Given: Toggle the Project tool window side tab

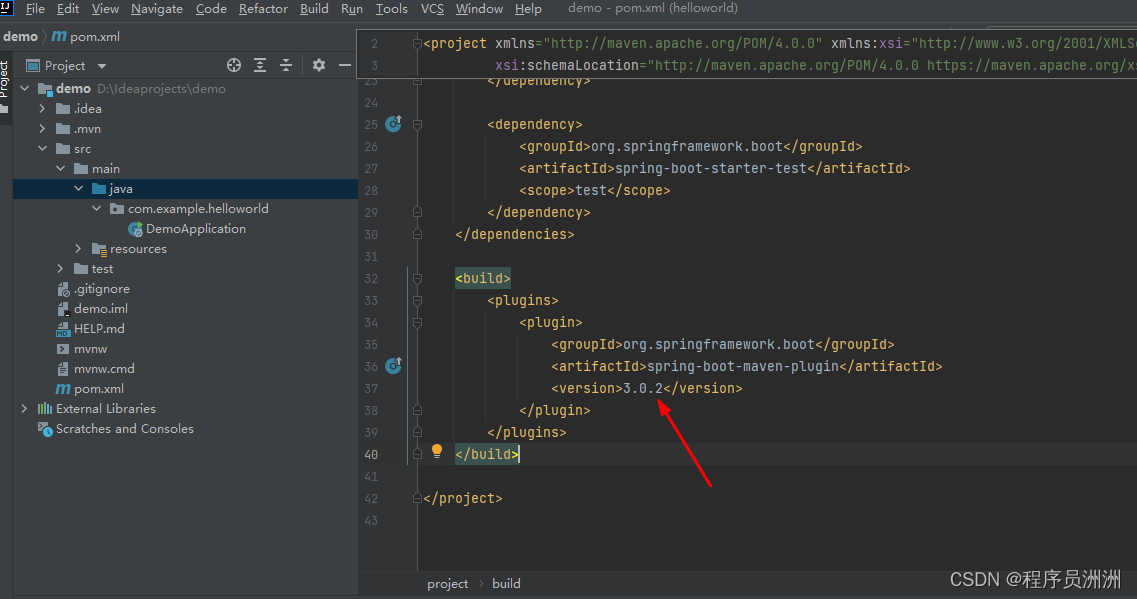Looking at the screenshot, I should pos(5,80).
